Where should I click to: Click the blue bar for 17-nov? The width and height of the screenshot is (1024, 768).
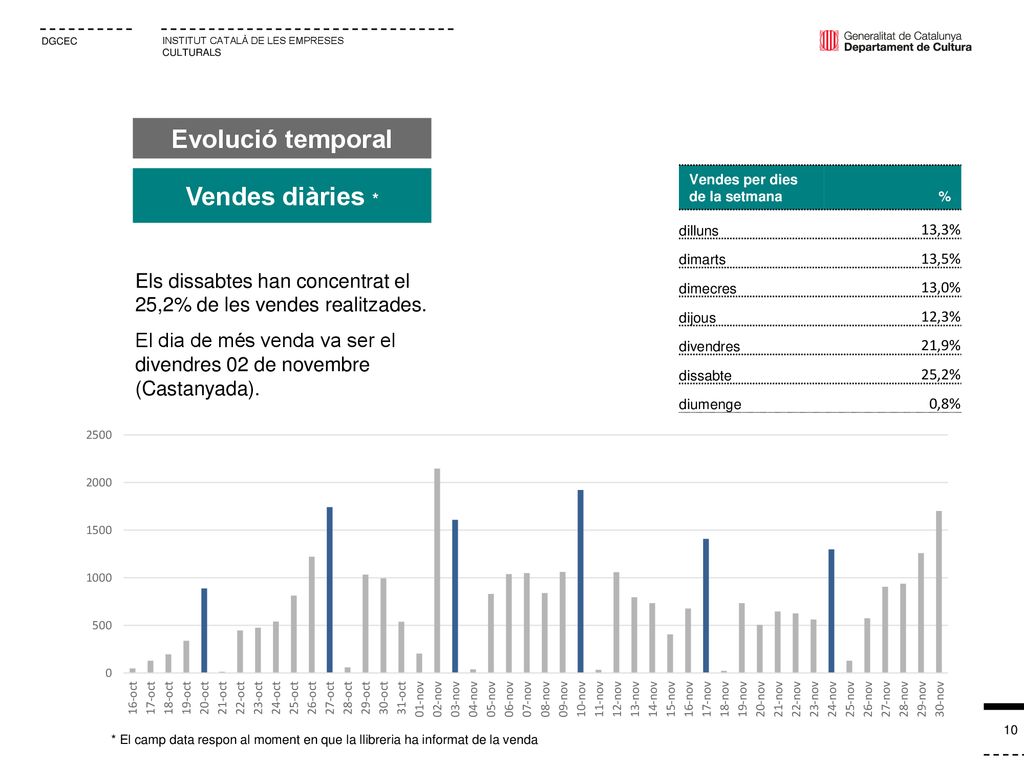click(x=706, y=605)
